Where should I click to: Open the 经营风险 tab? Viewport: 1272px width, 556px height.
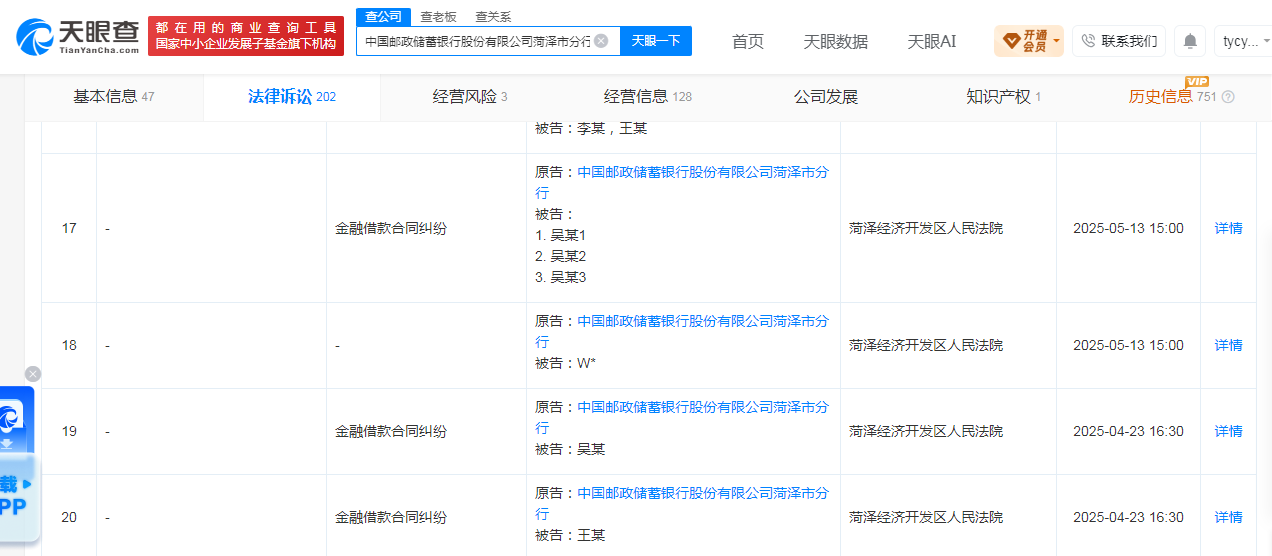[470, 97]
